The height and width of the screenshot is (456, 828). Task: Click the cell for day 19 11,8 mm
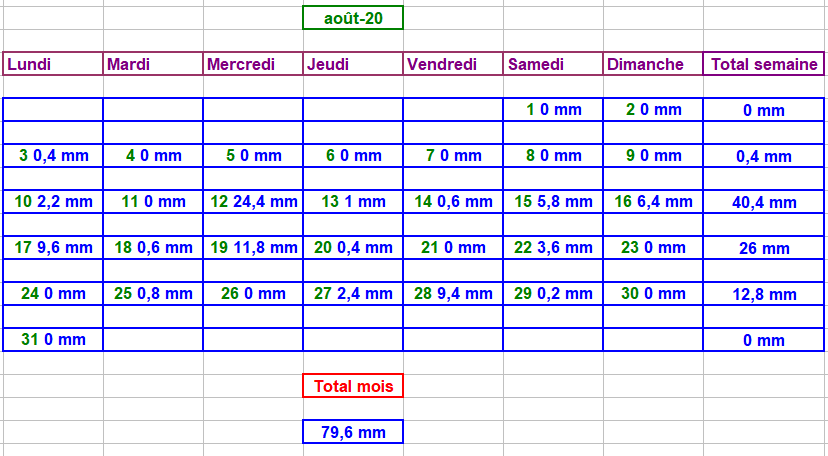253,248
